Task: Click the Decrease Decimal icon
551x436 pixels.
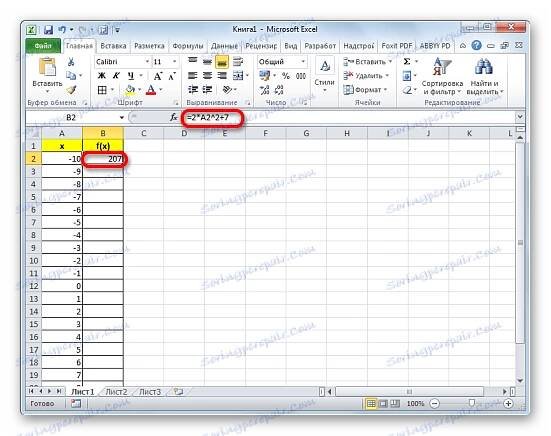Action: [279, 90]
